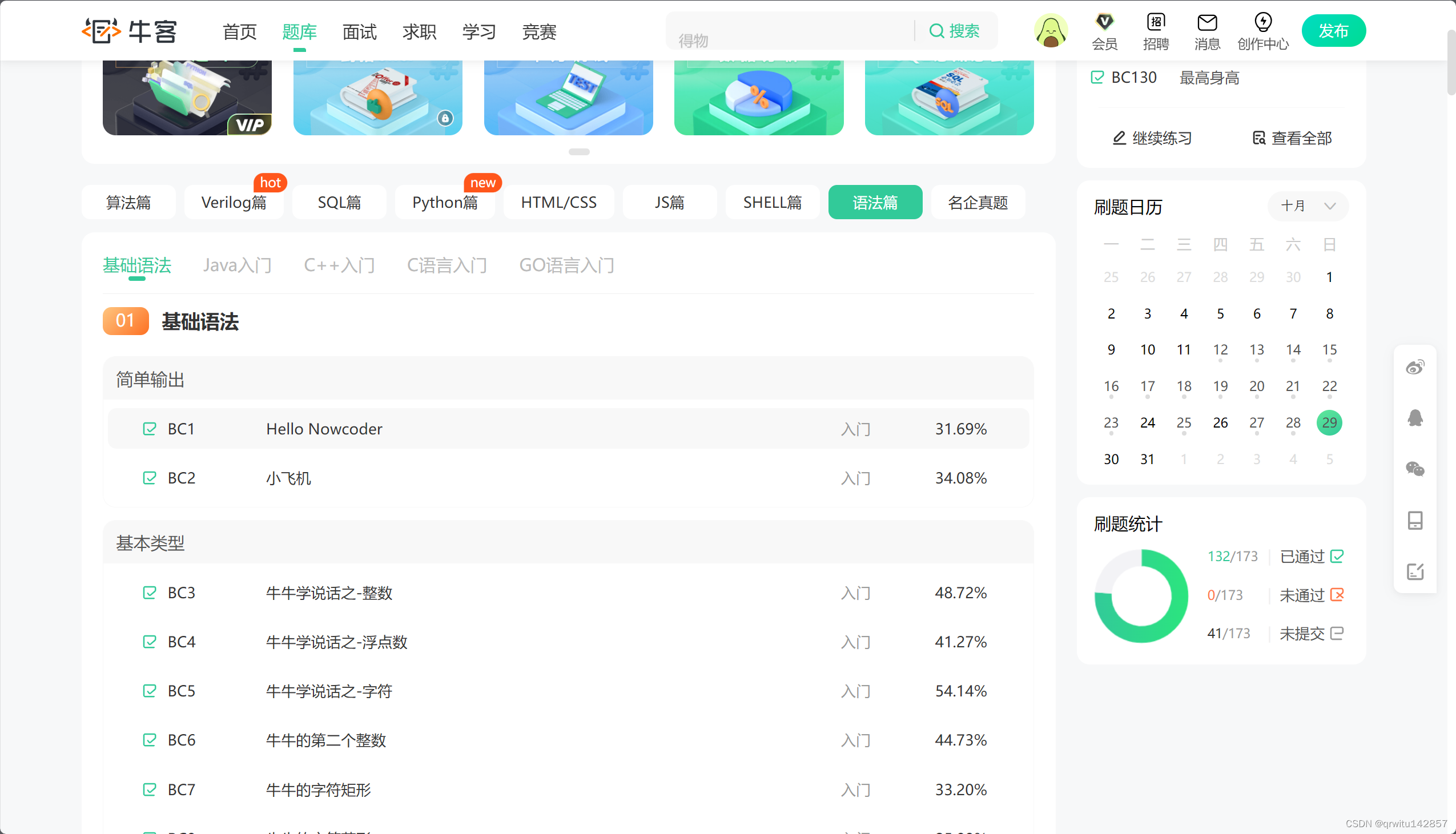1456x834 pixels.
Task: Toggle the 已通过 filter checkbox
Action: click(1337, 556)
